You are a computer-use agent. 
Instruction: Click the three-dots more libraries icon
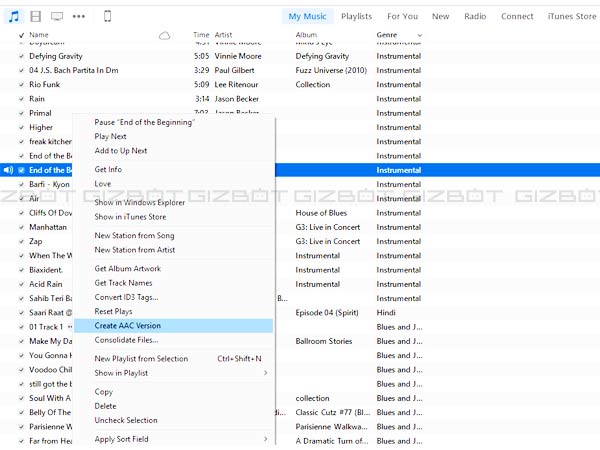tap(79, 16)
